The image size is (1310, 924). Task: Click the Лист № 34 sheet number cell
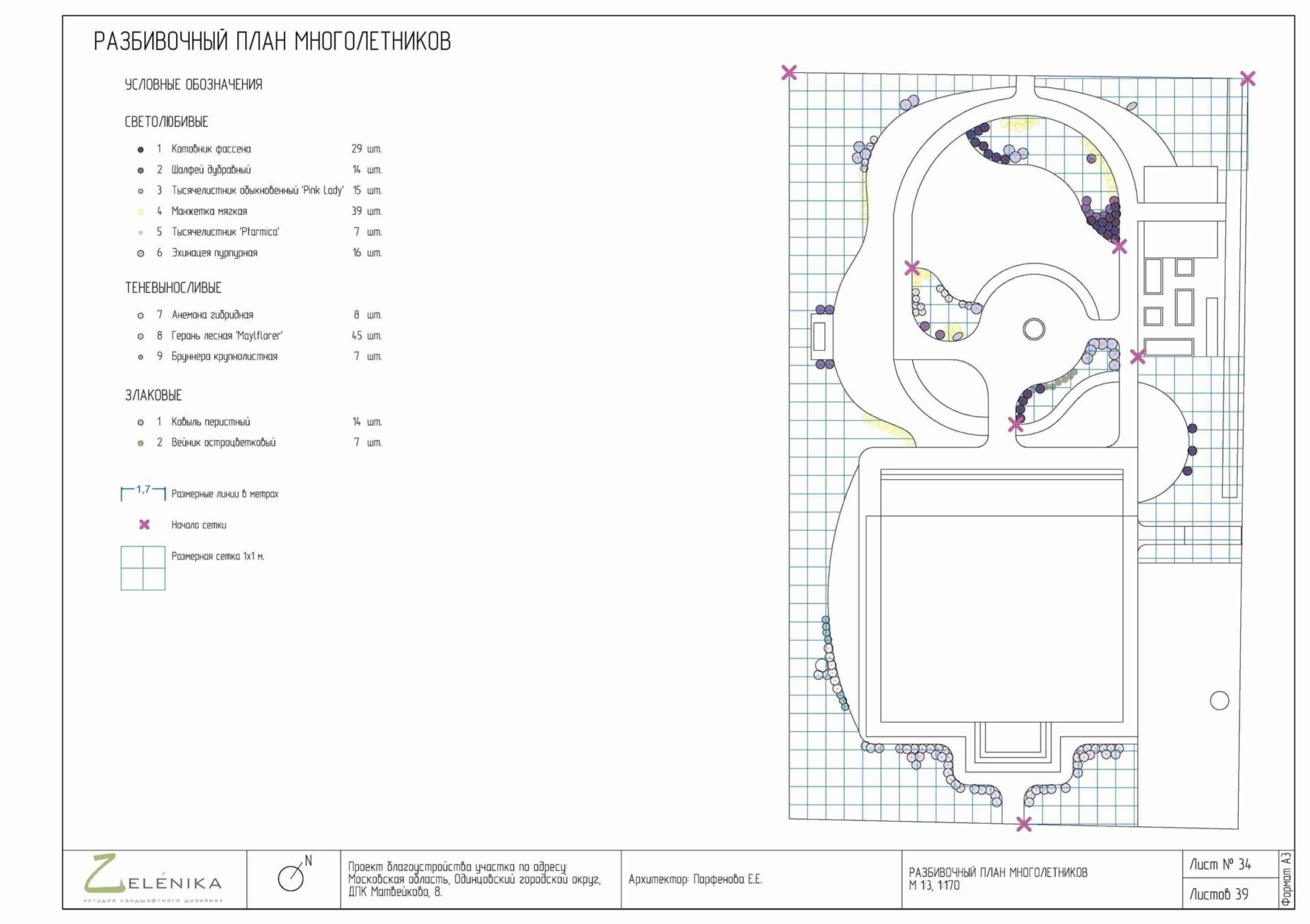coord(1219,865)
